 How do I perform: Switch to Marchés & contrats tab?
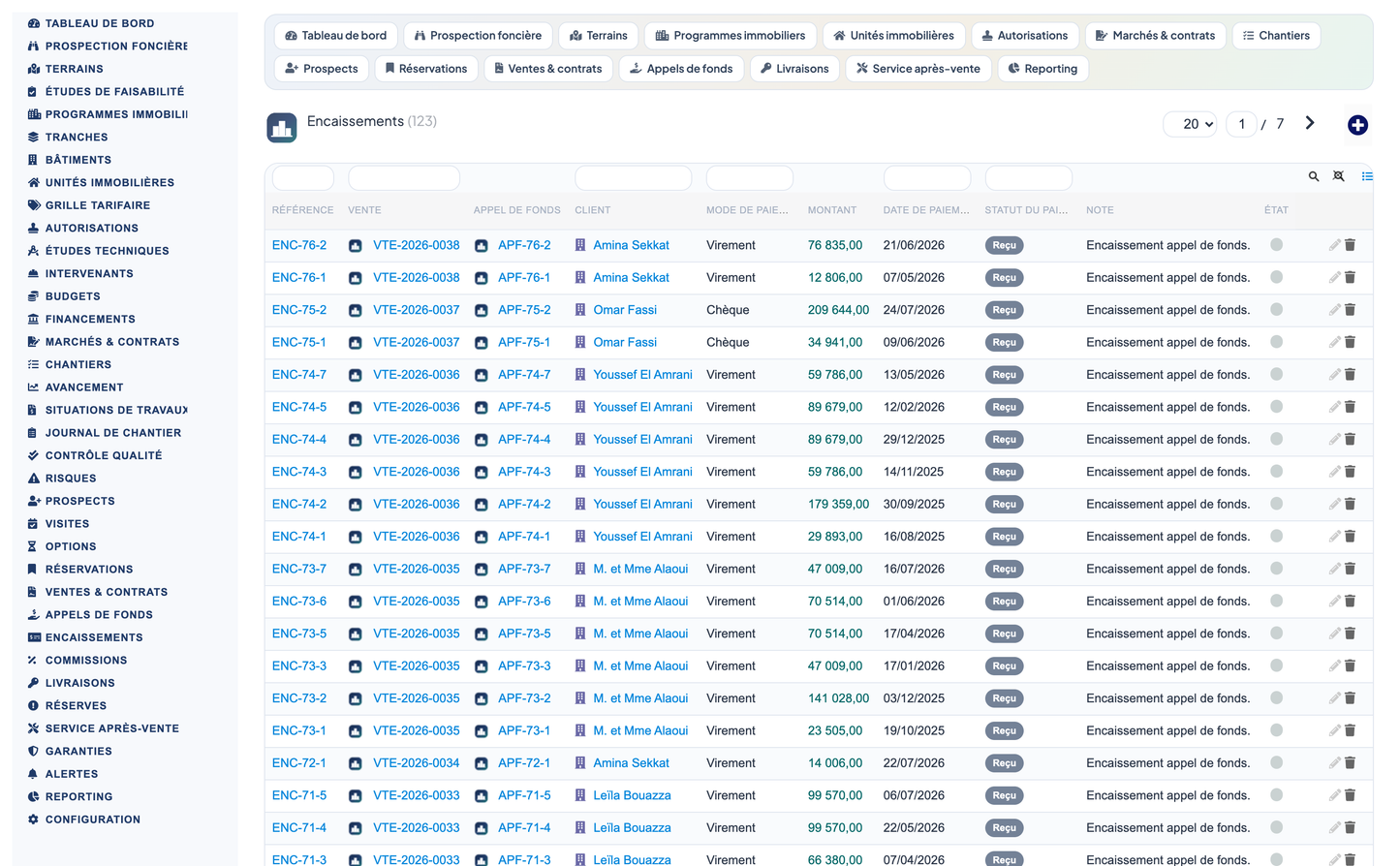click(x=1155, y=36)
